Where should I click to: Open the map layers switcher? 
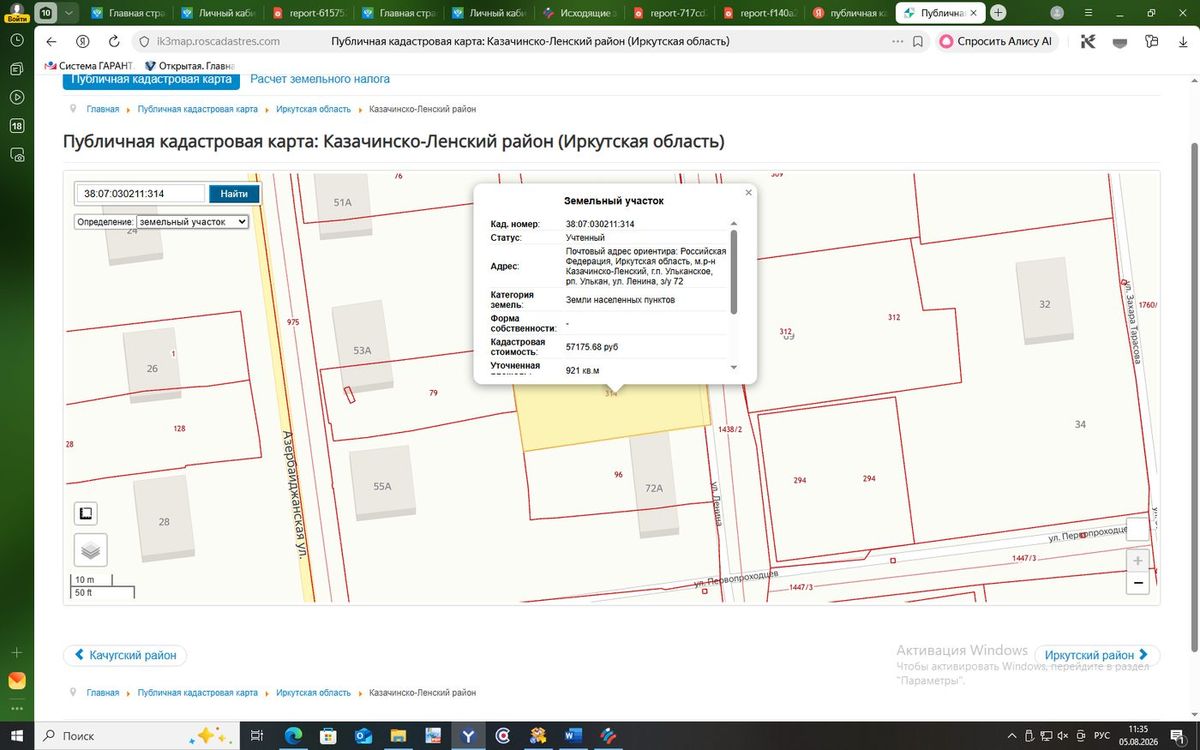90,550
